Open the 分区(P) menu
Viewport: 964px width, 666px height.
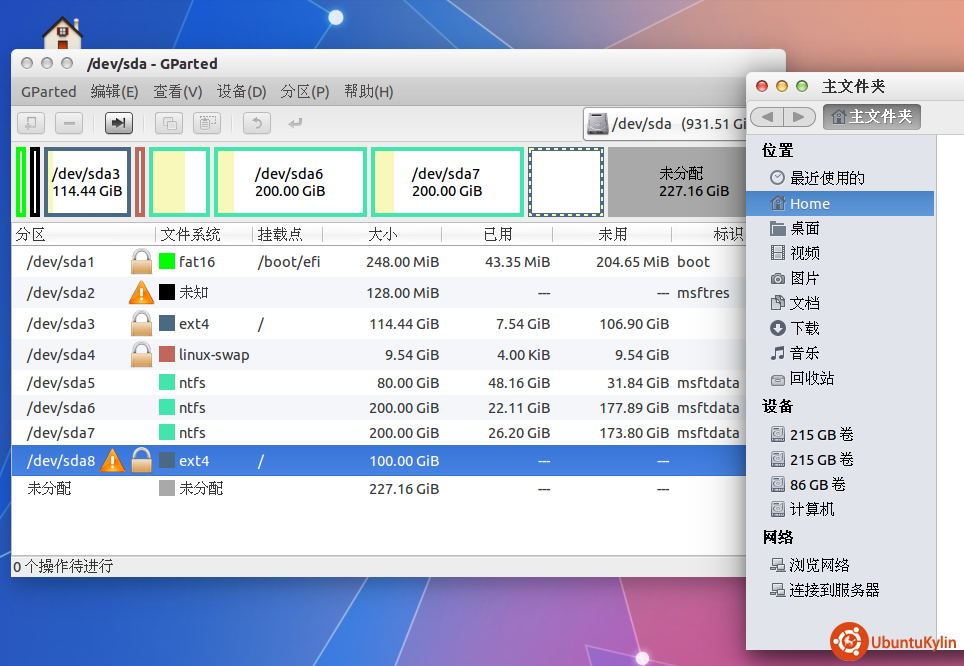[x=305, y=91]
